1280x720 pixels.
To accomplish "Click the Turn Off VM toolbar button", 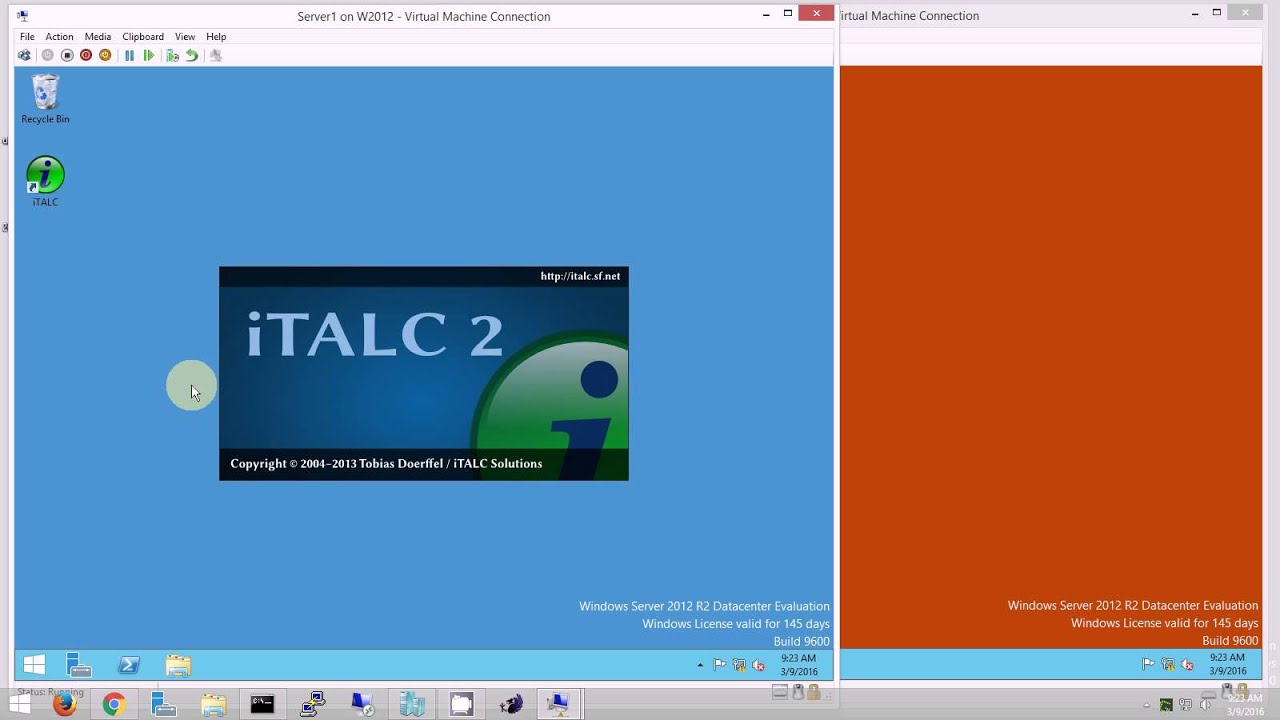I will [67, 56].
